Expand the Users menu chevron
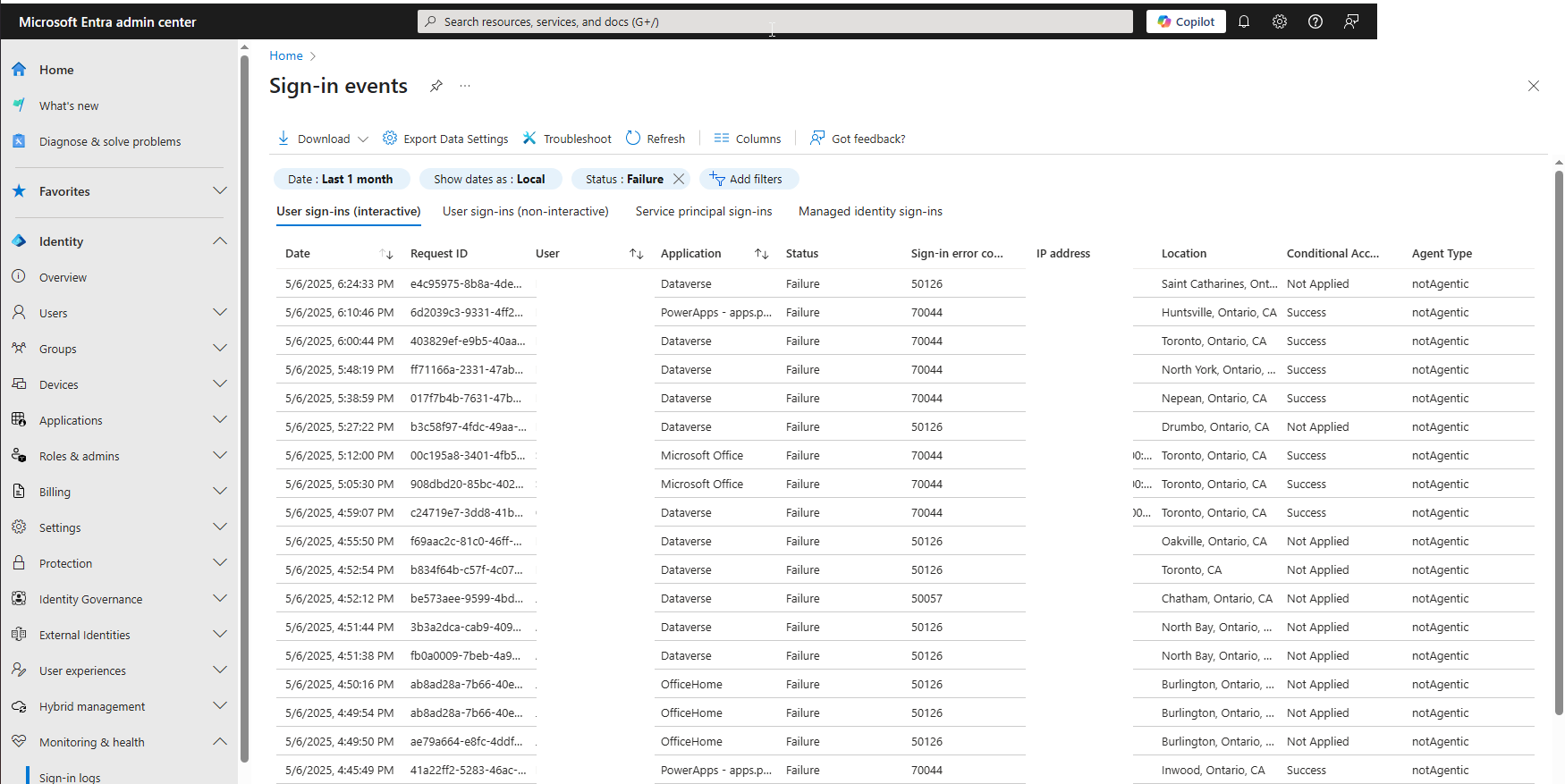The image size is (1565, 784). [220, 312]
